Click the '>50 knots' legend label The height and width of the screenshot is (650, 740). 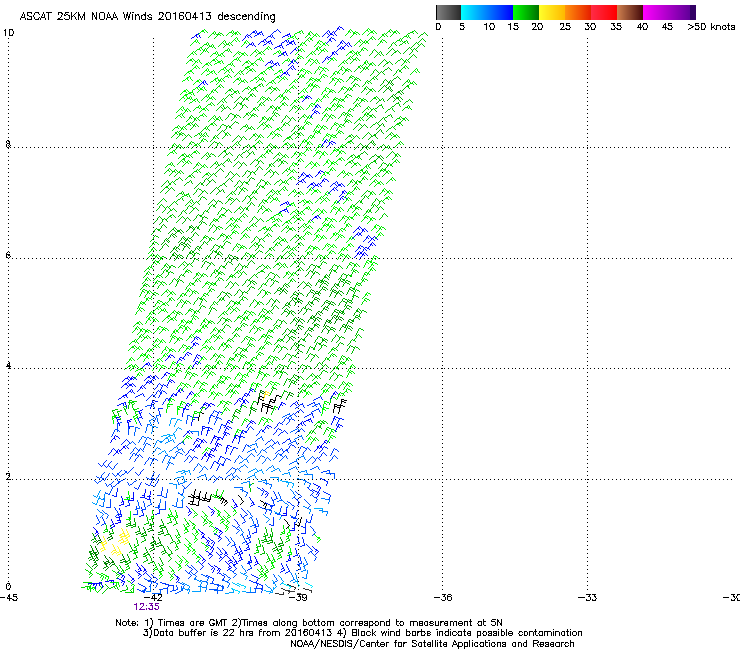[x=711, y=26]
